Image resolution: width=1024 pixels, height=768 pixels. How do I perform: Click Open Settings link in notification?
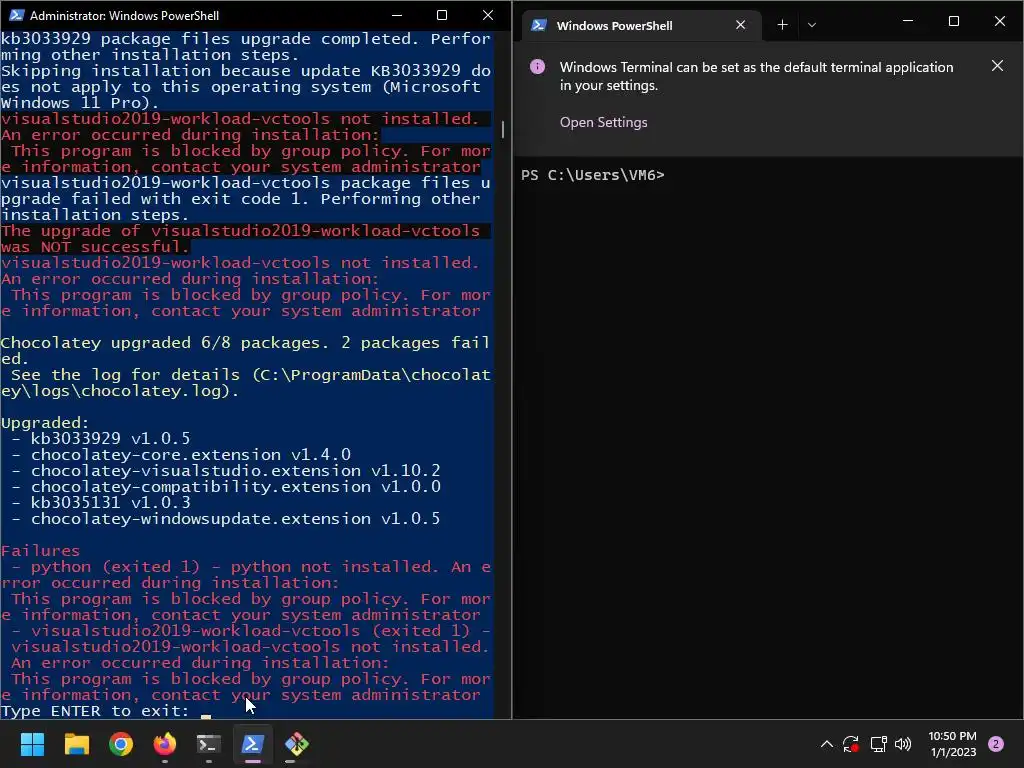[603, 122]
